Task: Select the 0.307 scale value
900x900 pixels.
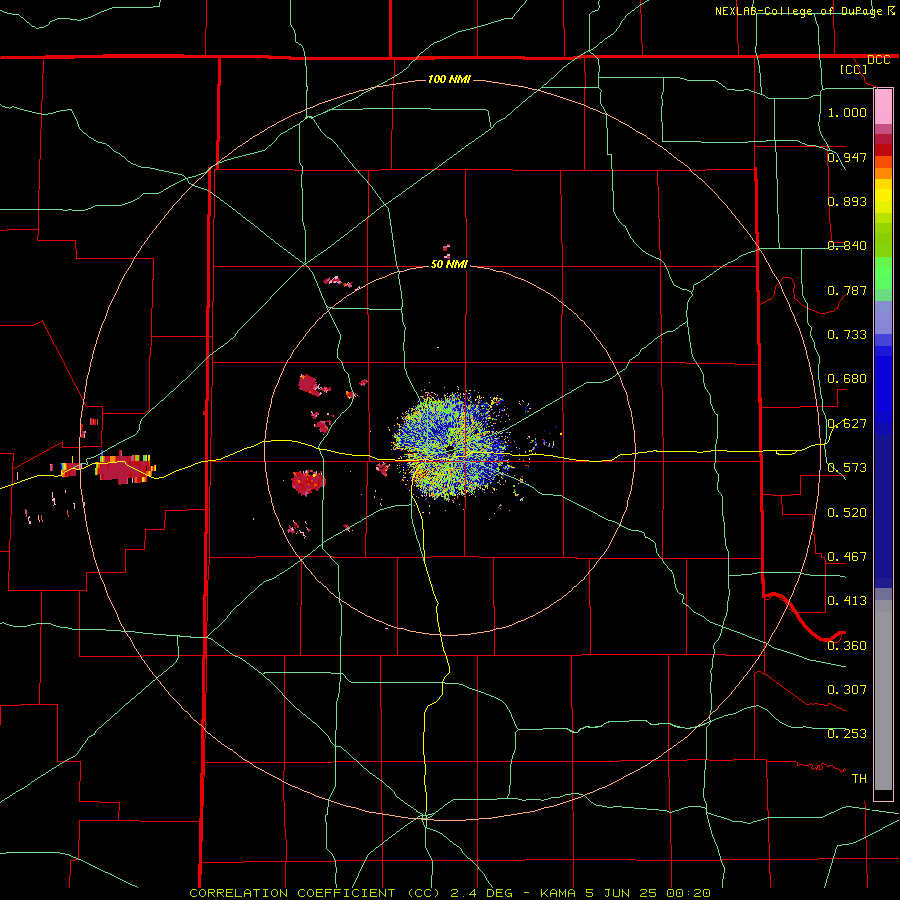Action: tap(847, 690)
